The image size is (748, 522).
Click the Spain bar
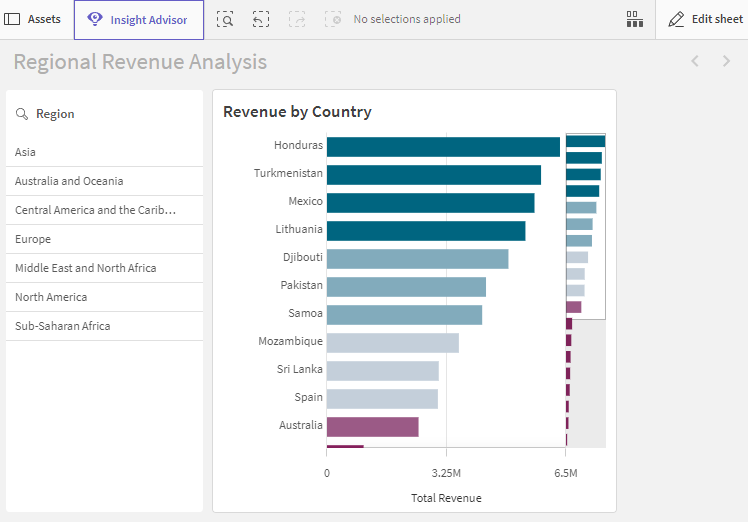click(382, 399)
